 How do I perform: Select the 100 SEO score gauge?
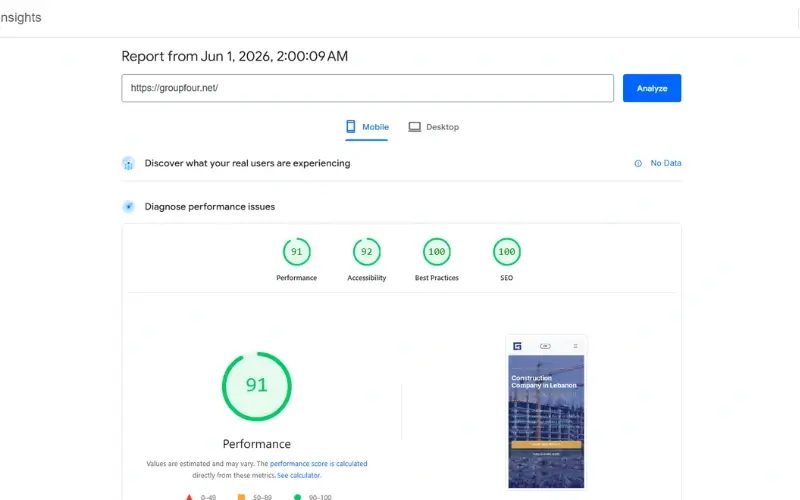click(507, 252)
